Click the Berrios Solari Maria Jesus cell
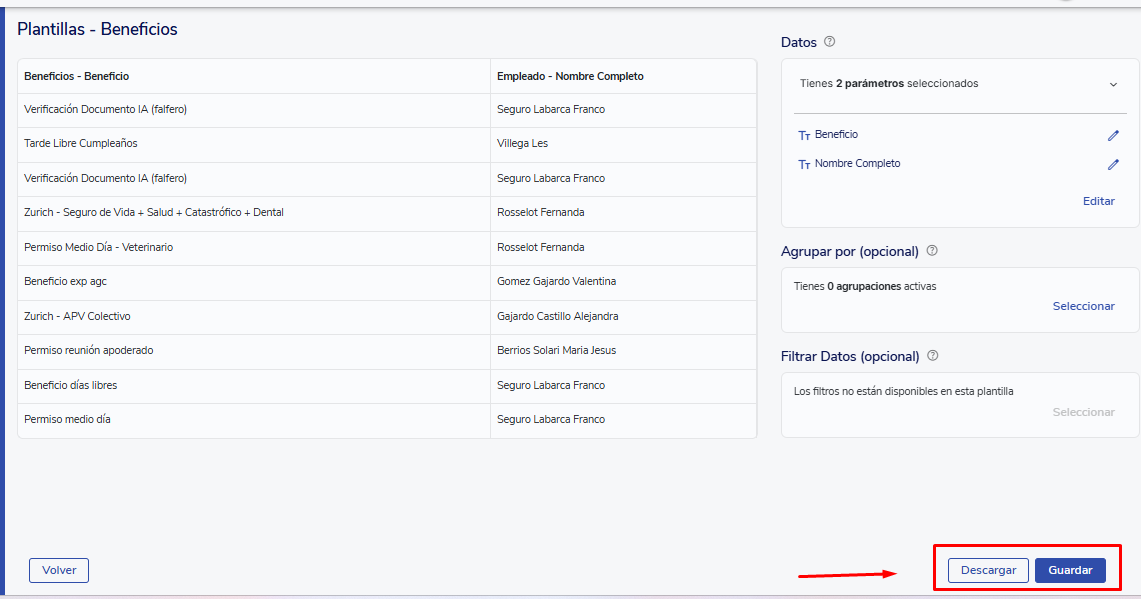 (556, 350)
